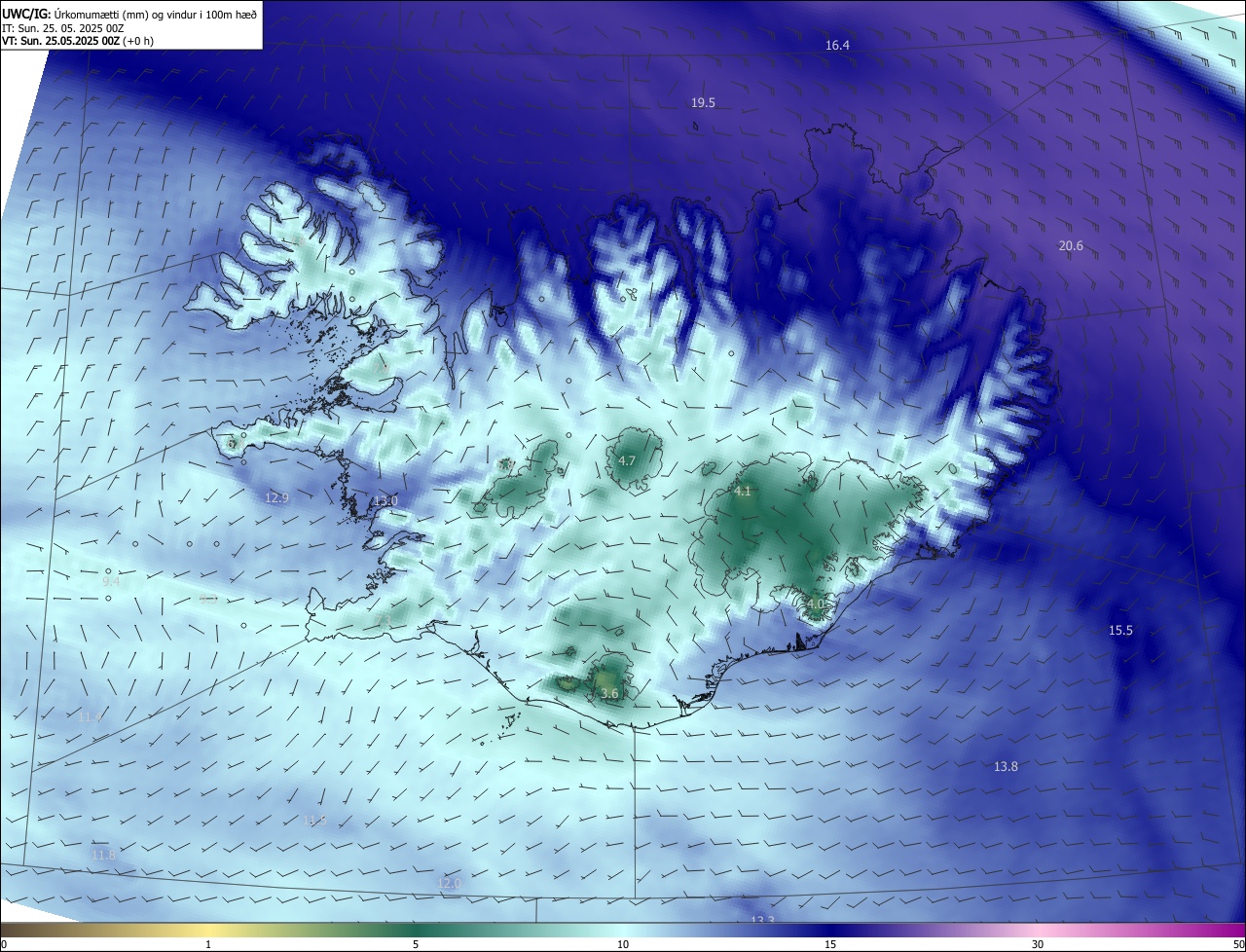Click the colorbar tick label 50
The image size is (1246, 952).
coord(1238,944)
